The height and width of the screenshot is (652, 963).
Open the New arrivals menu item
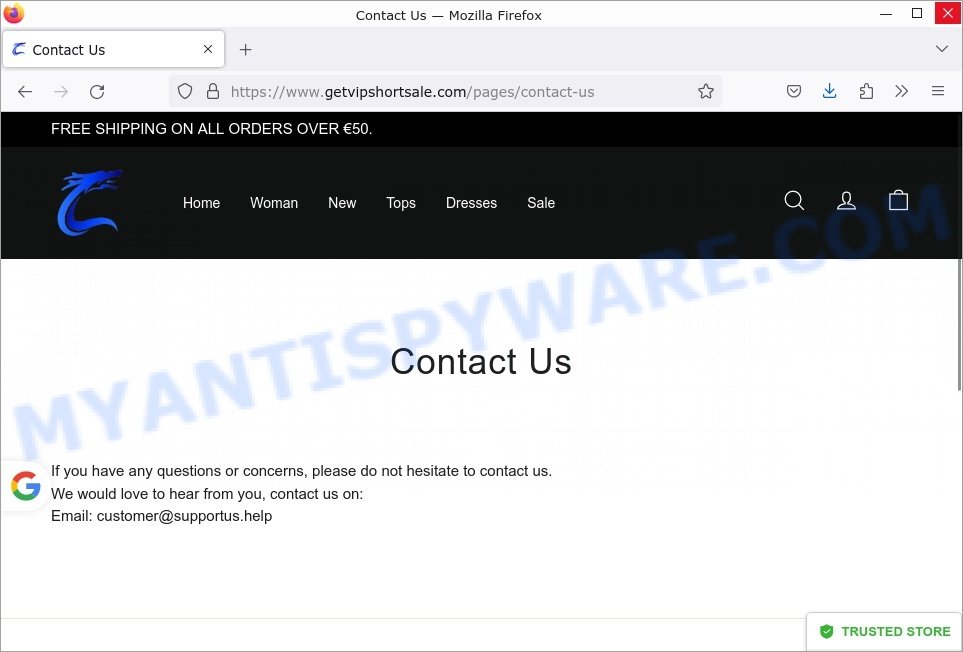pos(342,203)
